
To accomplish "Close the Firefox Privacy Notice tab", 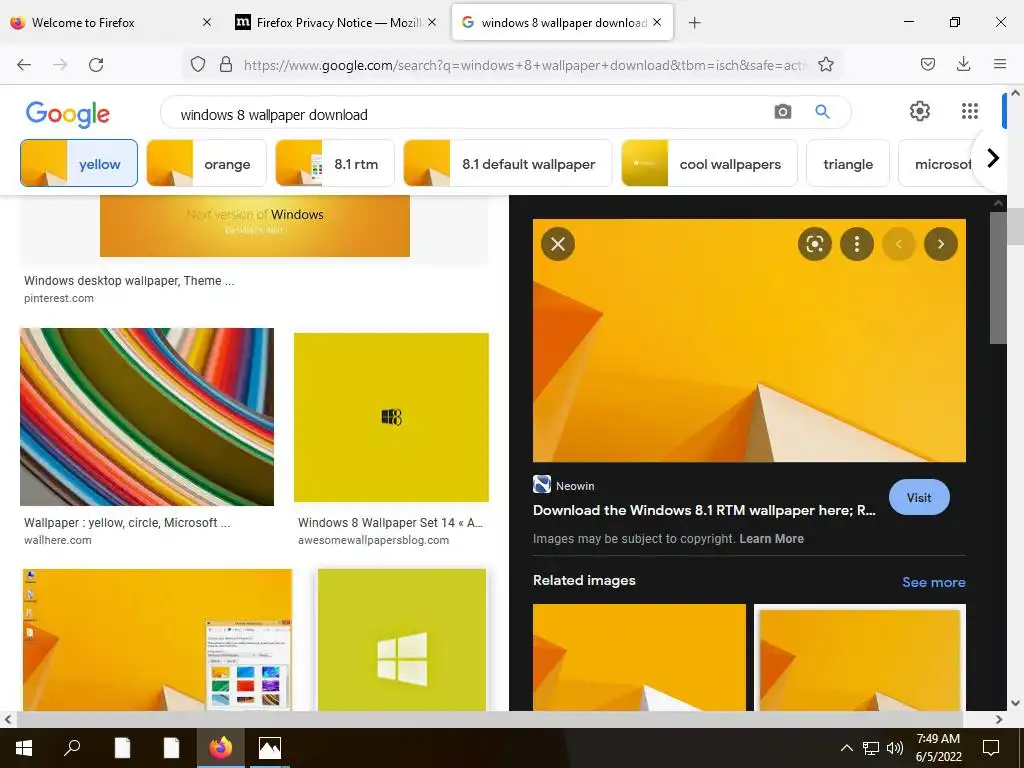I will 432,22.
